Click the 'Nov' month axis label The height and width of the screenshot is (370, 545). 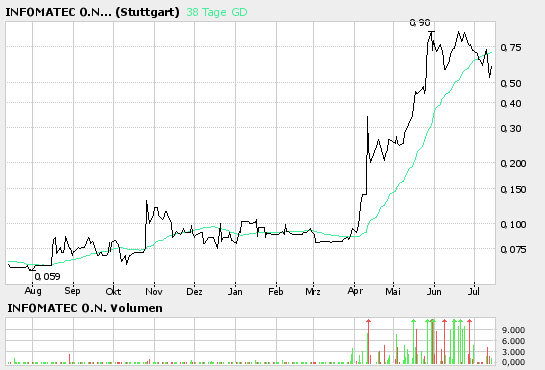(154, 291)
